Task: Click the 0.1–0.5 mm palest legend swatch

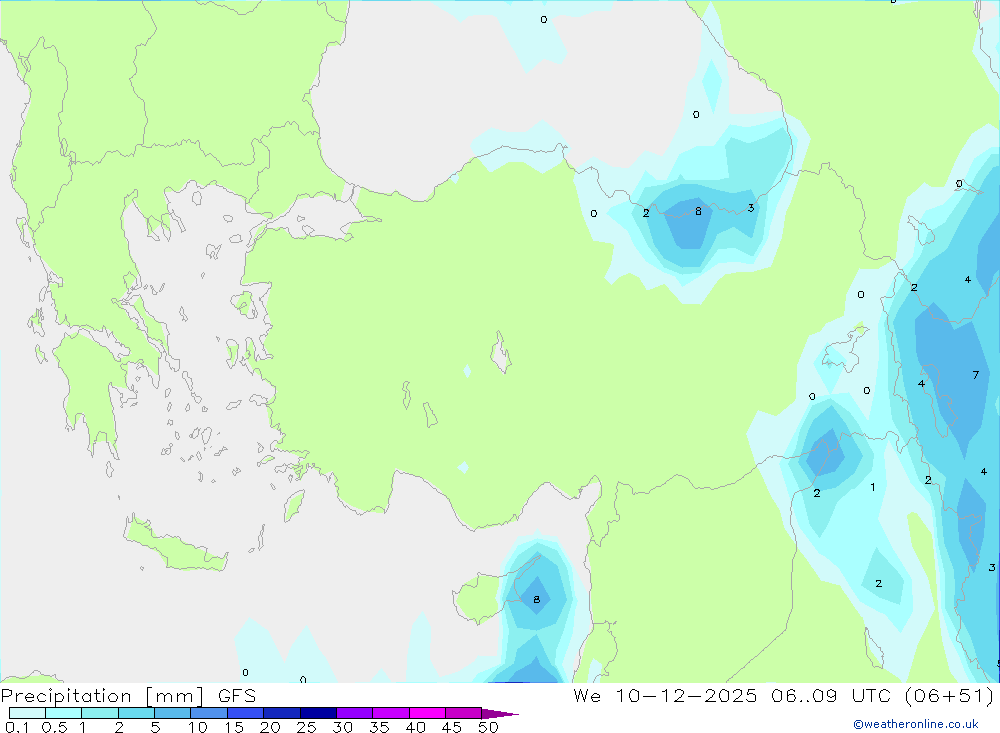Action: click(x=27, y=713)
